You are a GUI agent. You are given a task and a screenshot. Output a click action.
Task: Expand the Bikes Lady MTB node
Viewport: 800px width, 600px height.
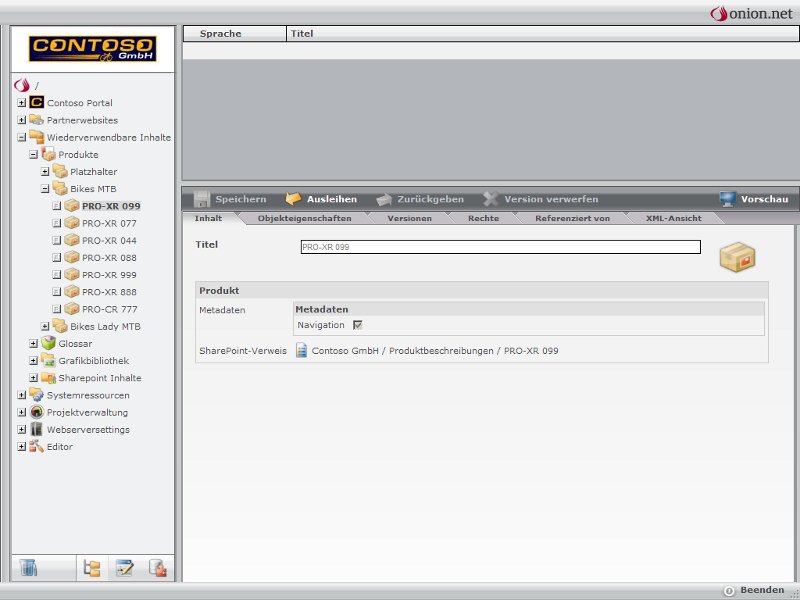(x=45, y=326)
